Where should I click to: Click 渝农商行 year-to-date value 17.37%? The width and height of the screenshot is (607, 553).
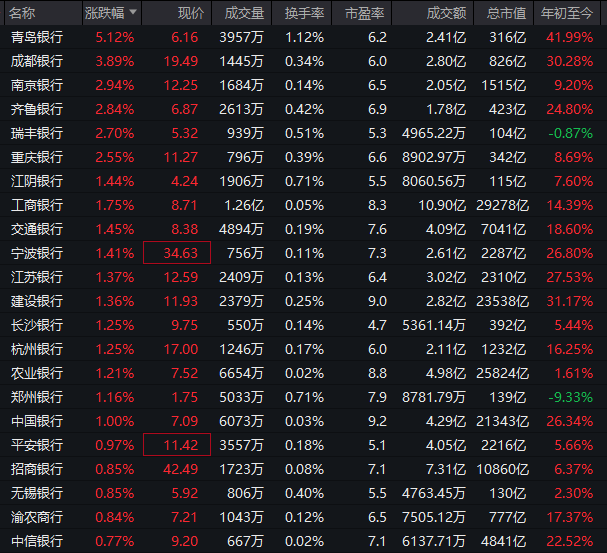pyautogui.click(x=569, y=517)
